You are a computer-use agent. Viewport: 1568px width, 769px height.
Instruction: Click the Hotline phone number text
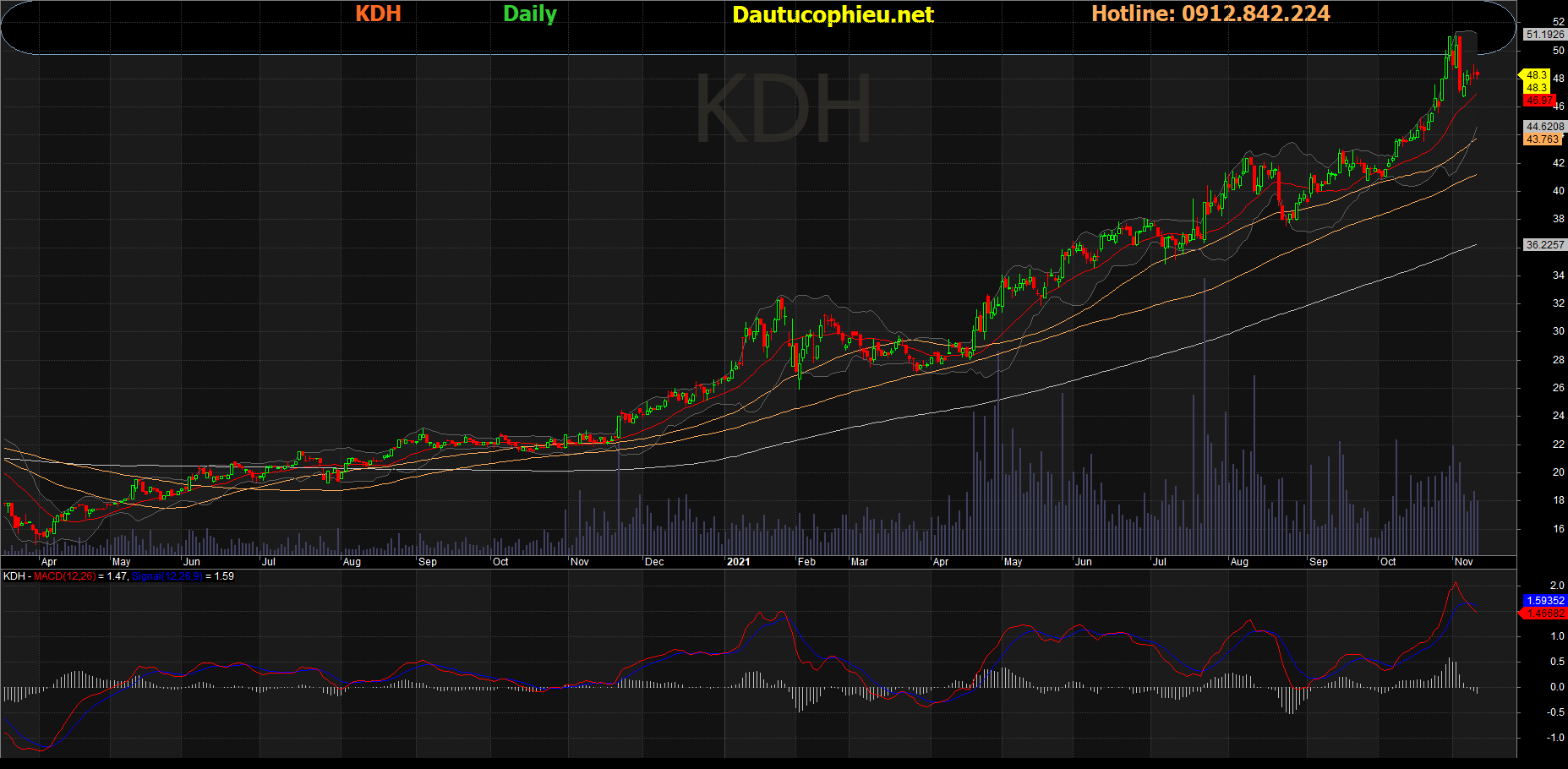(x=1210, y=14)
